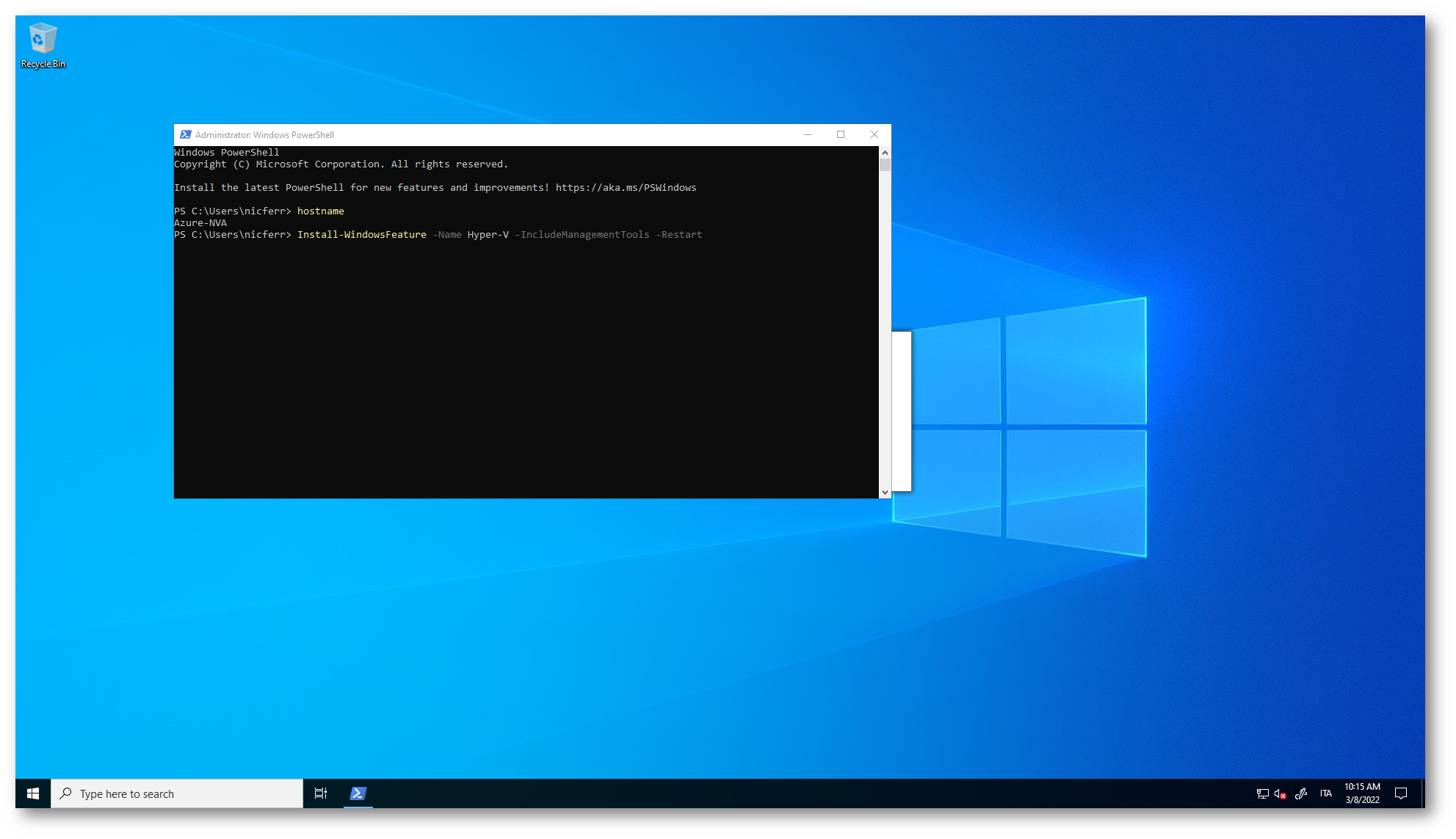
Task: Open the Windows Start menu
Action: coord(33,793)
